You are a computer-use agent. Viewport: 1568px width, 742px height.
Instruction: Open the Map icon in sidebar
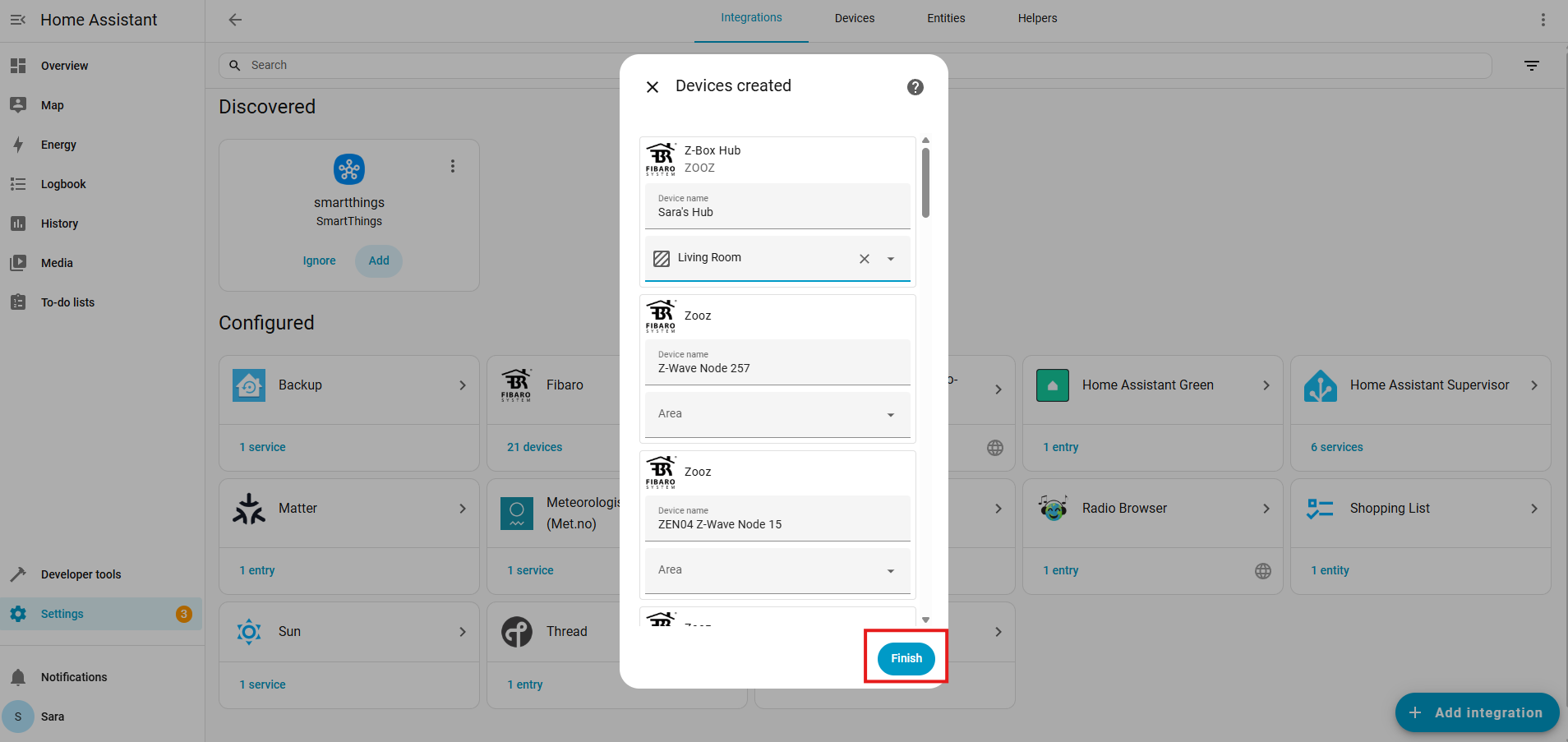(18, 105)
